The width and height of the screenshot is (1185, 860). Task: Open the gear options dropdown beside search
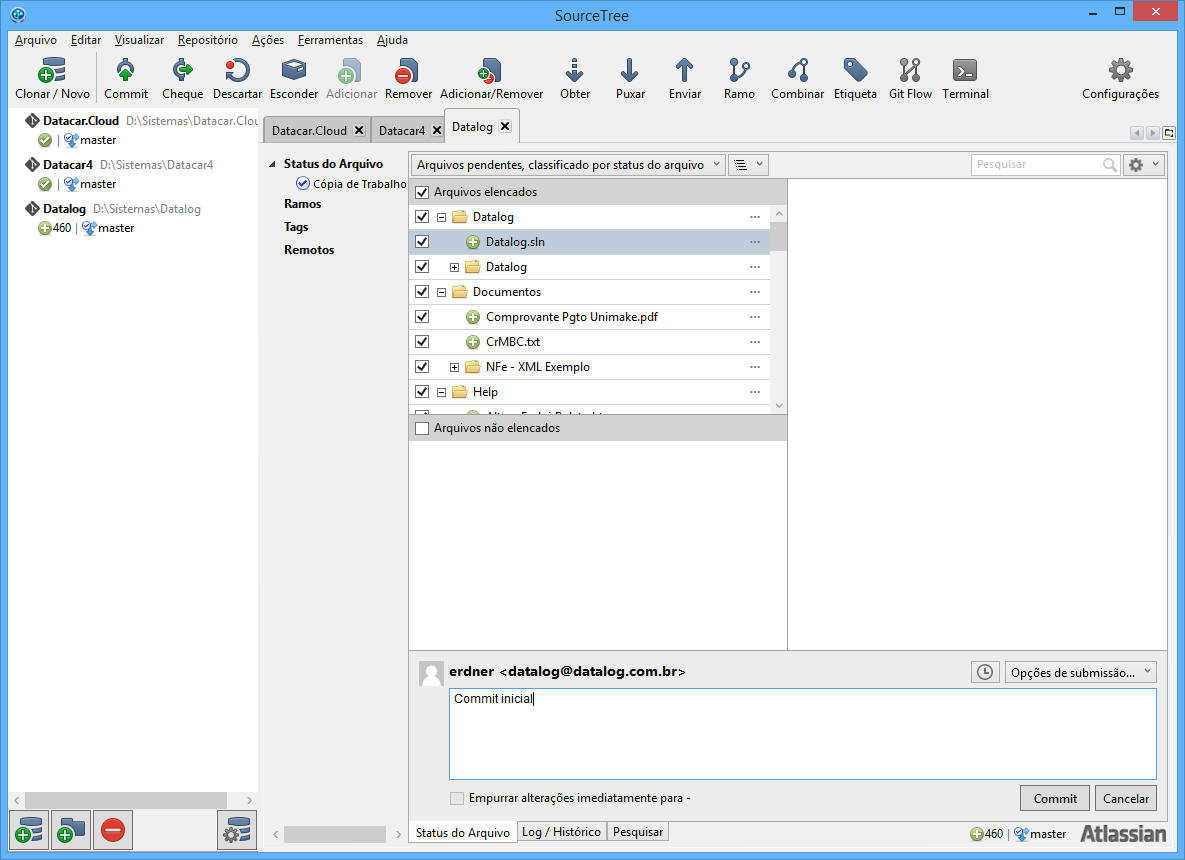click(x=1144, y=165)
